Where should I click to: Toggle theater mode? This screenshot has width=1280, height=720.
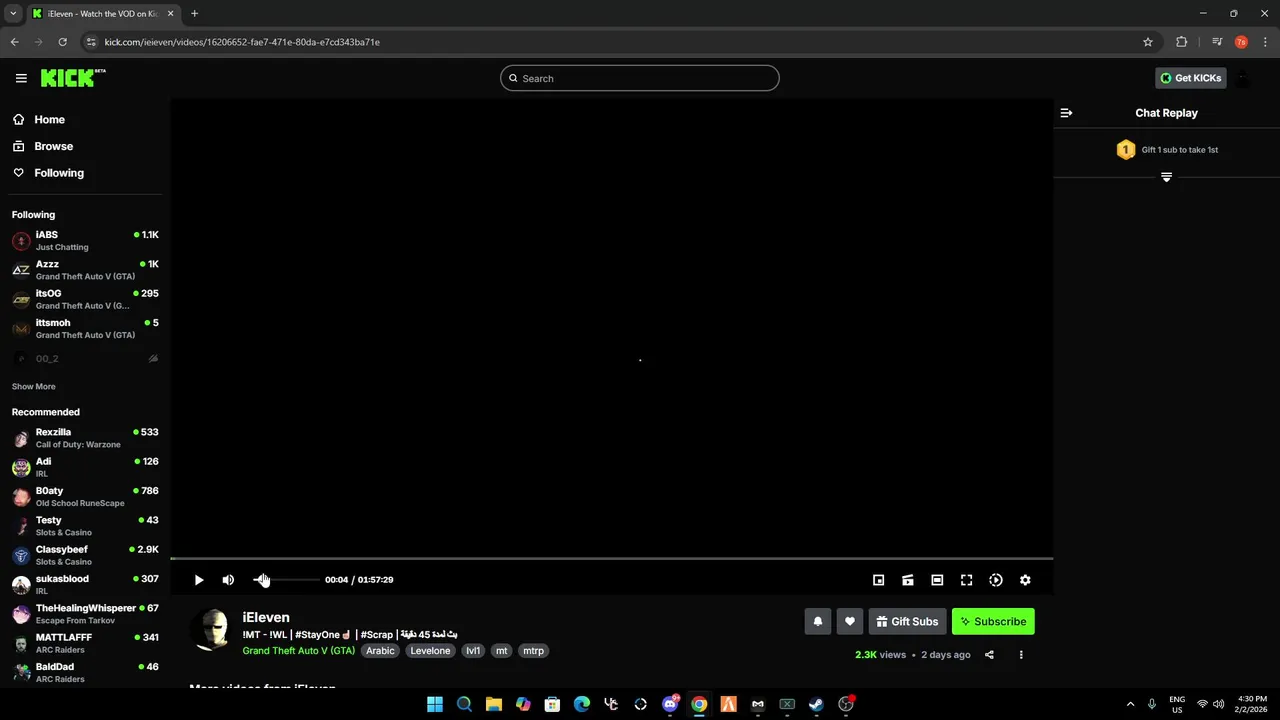pos(937,580)
